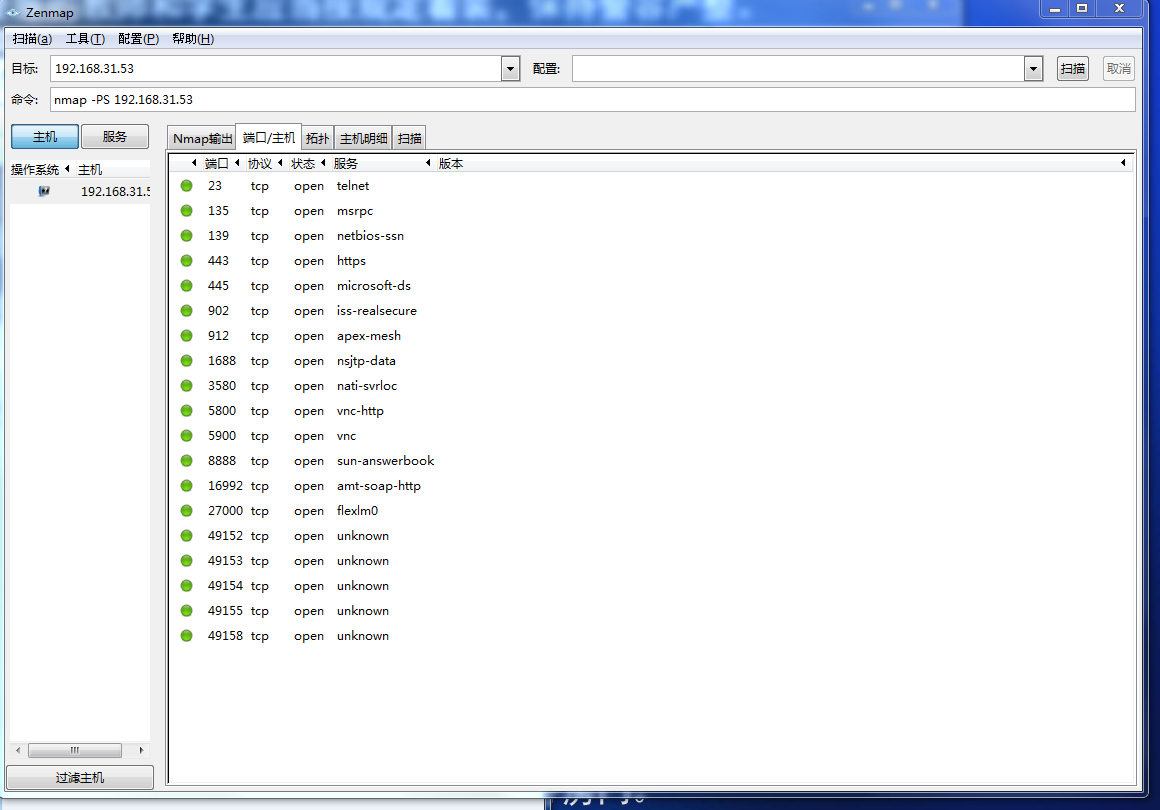Click the host list scroll right arrow
The width and height of the screenshot is (1160, 810).
tap(141, 750)
